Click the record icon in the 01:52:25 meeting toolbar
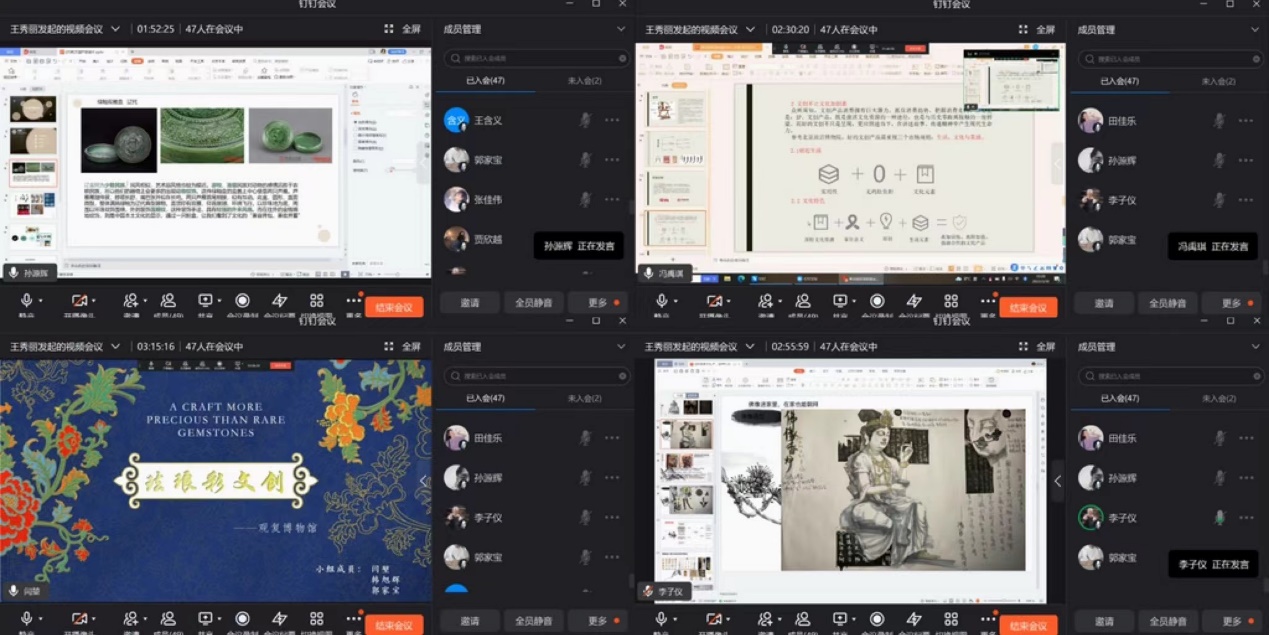Screen dimensions: 1269x635 [242, 300]
